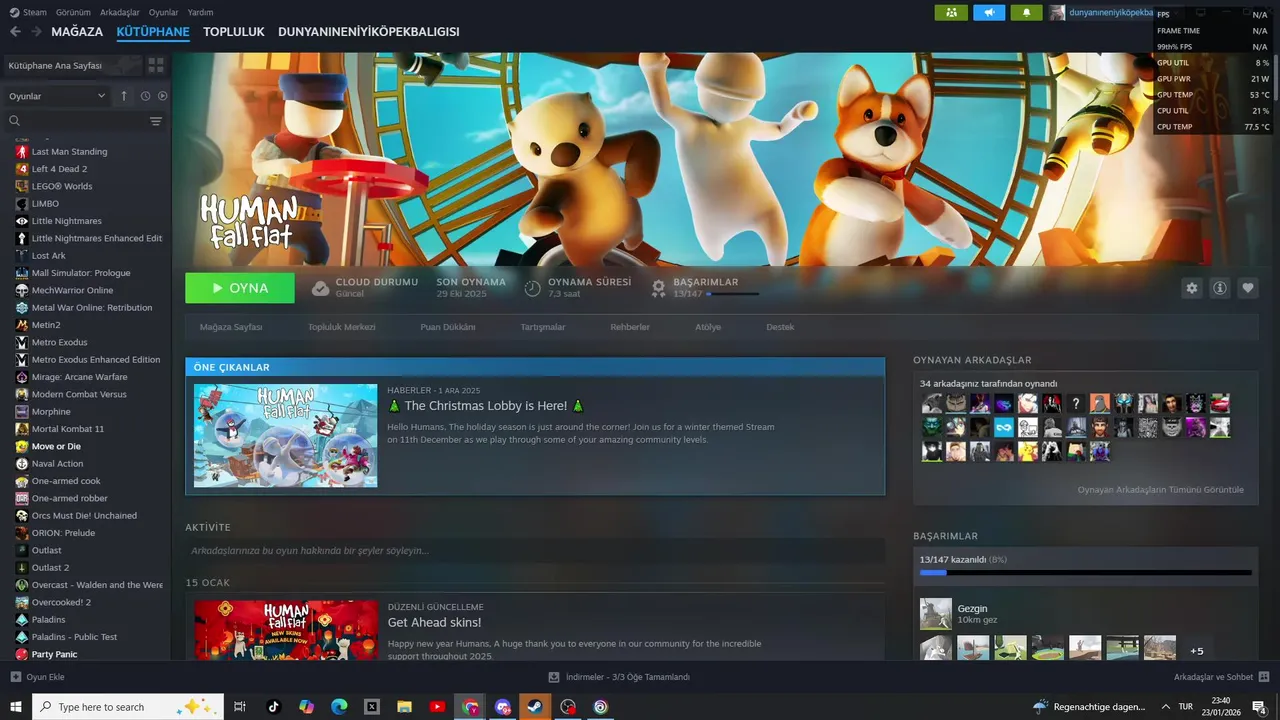
Task: Click Kütüphane Ana Sayfası button
Action: [x=71, y=65]
